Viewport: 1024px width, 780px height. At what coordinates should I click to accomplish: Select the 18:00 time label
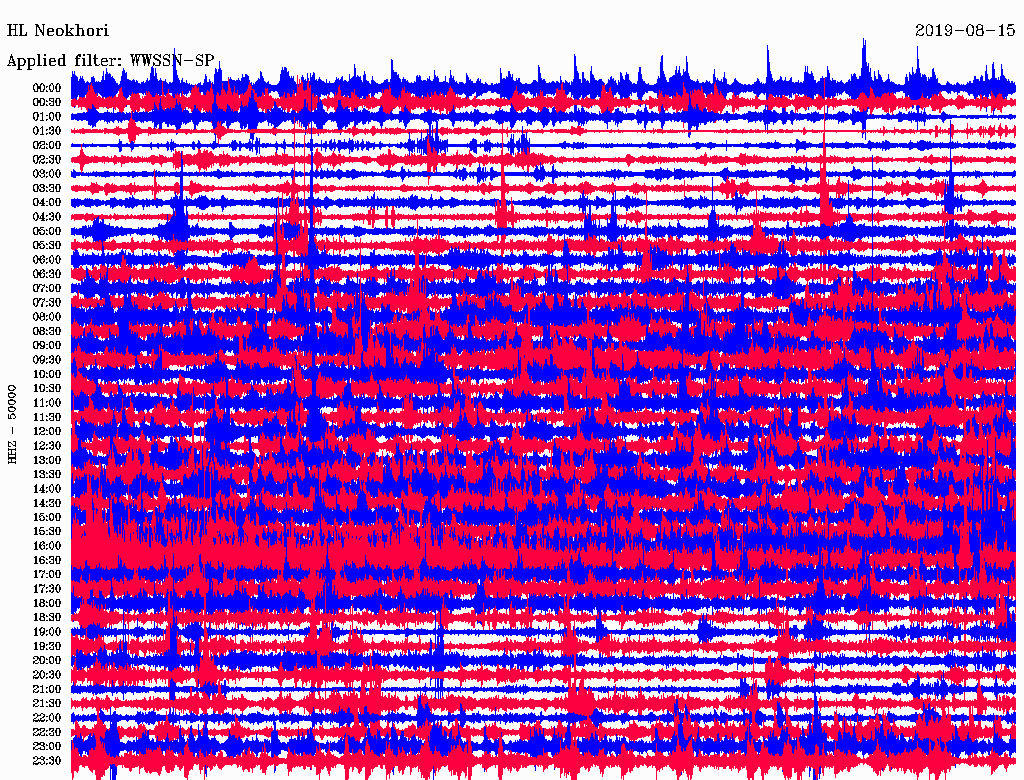(47, 603)
